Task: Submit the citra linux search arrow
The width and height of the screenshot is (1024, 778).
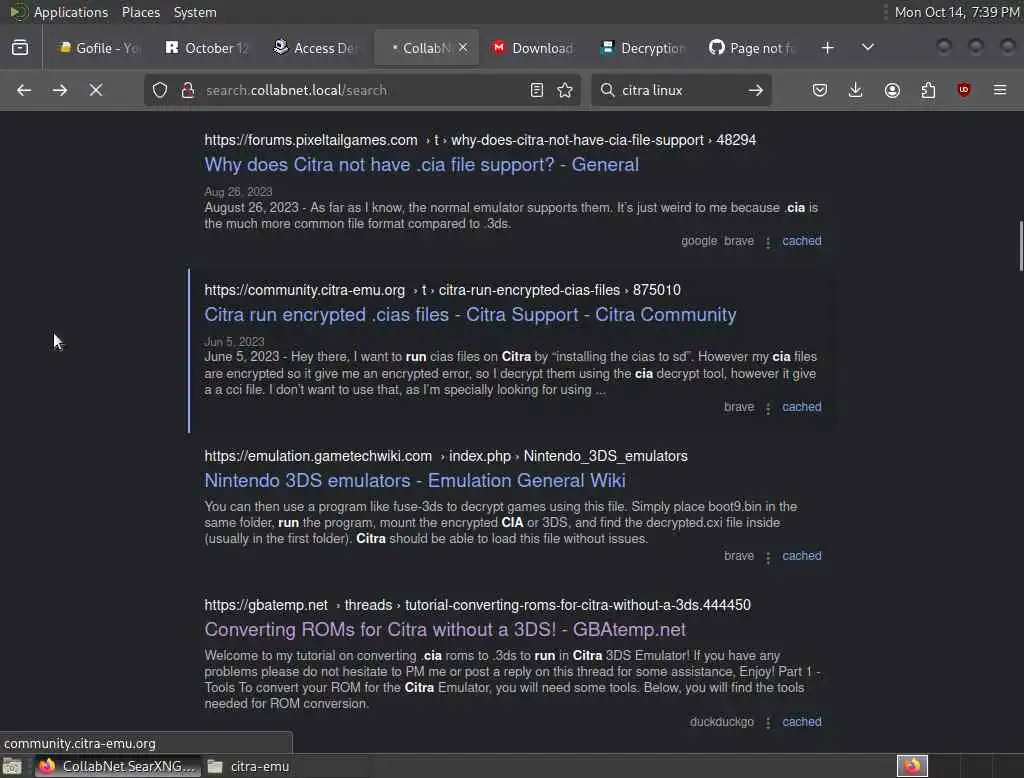Action: point(756,90)
